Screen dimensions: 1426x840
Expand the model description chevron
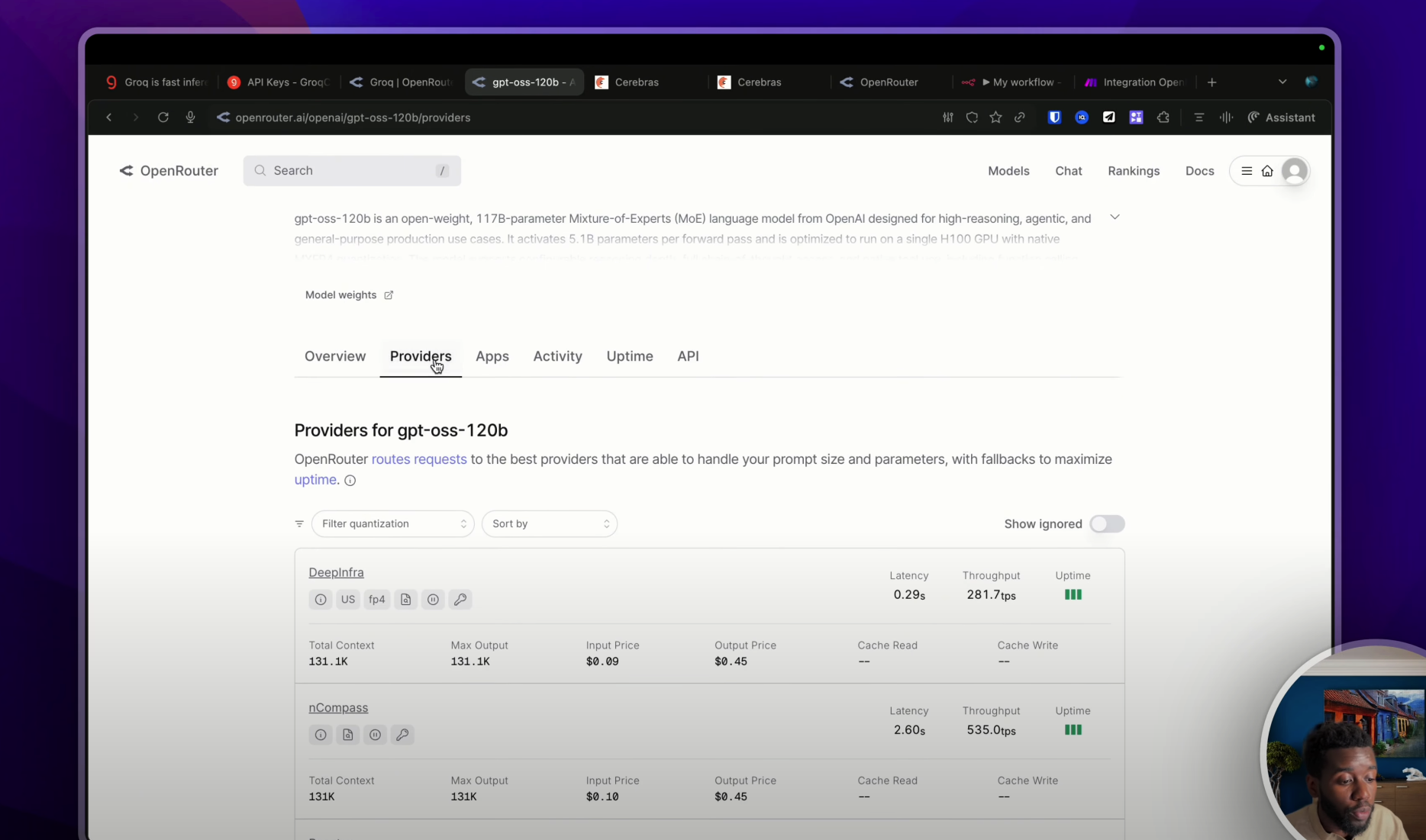coord(1115,217)
